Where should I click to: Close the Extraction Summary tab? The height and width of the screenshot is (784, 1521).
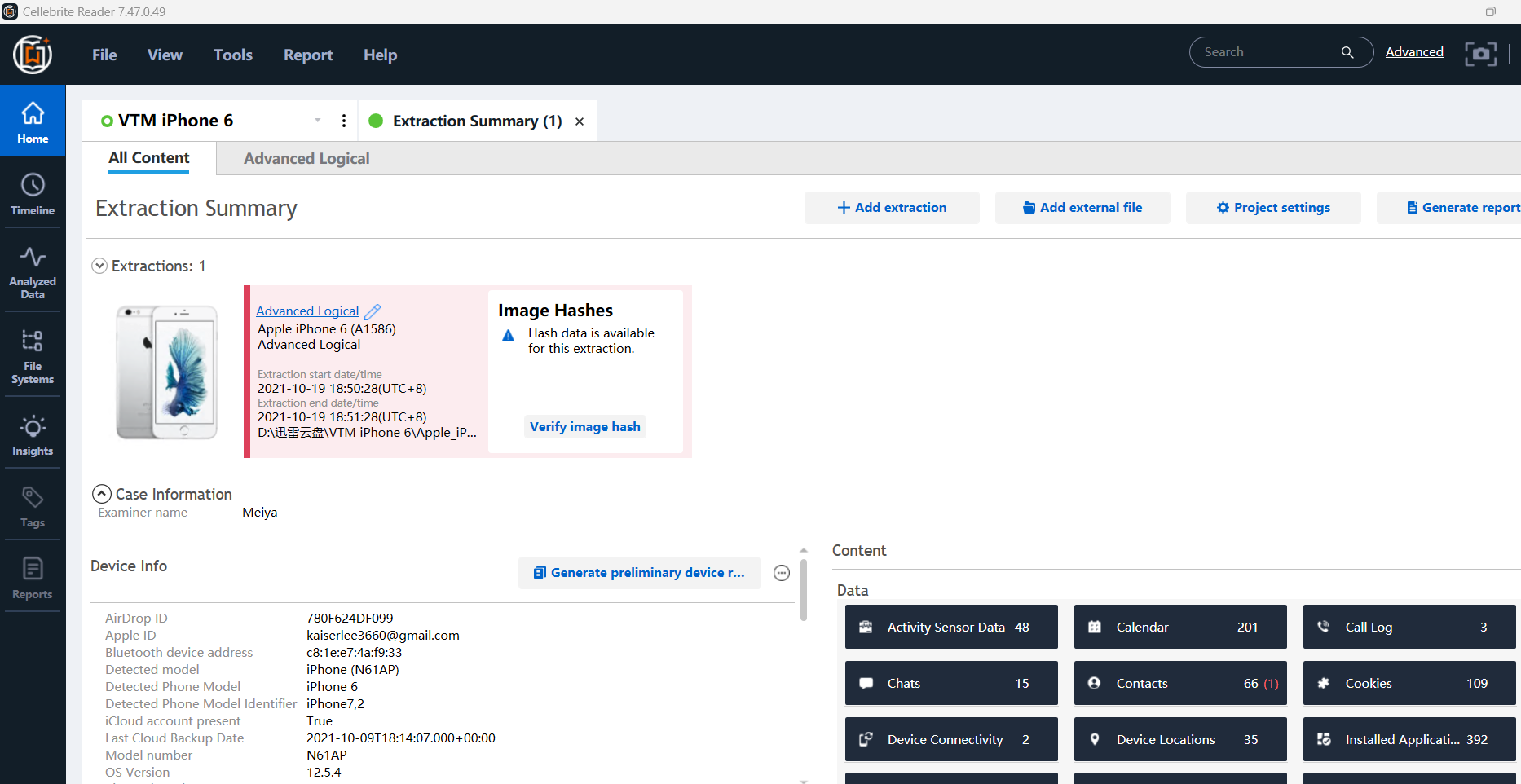click(580, 121)
